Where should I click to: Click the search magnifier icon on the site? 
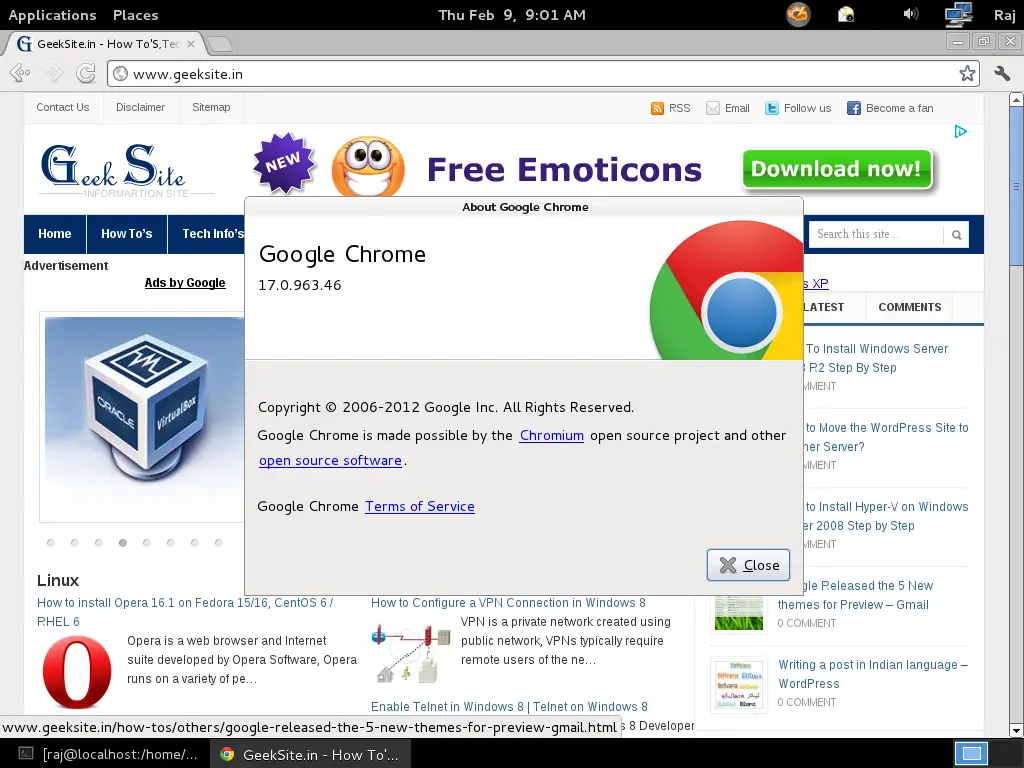point(956,235)
